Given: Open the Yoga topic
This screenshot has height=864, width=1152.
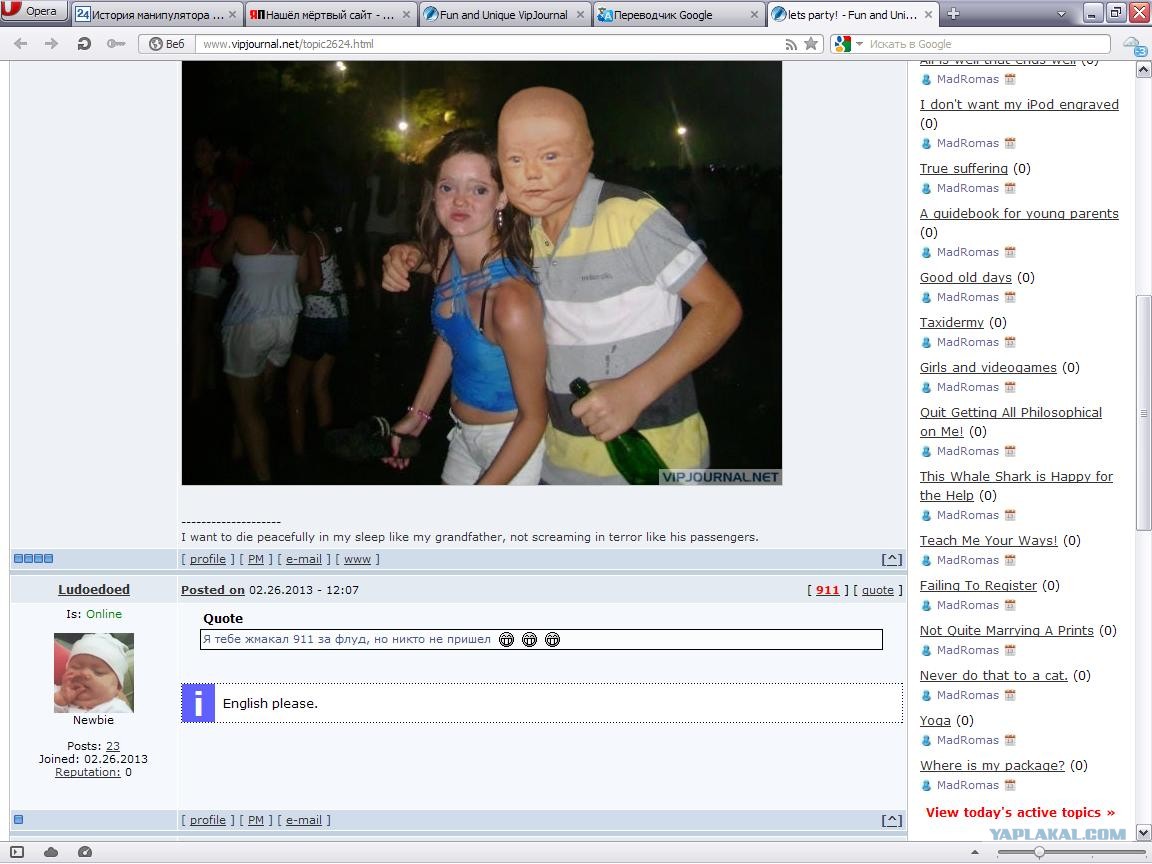Looking at the screenshot, I should 935,720.
